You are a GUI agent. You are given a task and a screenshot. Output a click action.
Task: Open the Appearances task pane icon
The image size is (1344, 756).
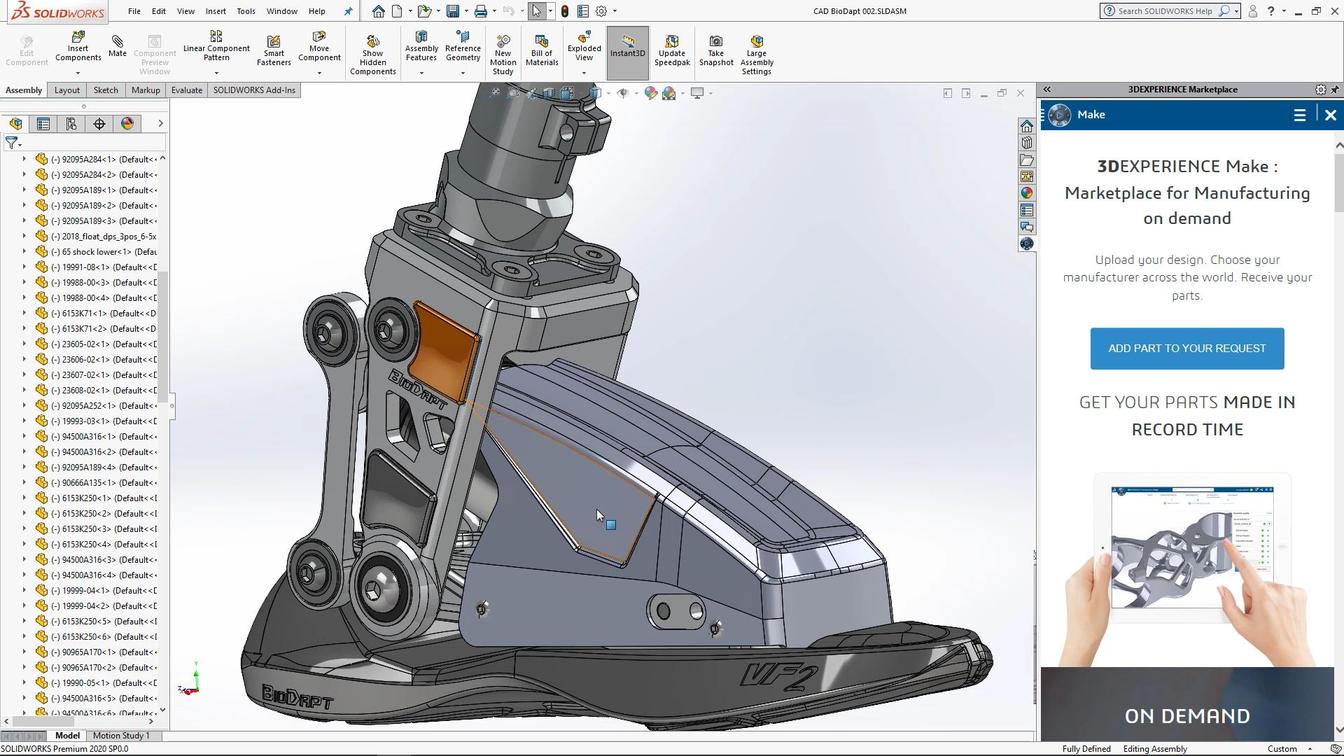(x=1027, y=193)
